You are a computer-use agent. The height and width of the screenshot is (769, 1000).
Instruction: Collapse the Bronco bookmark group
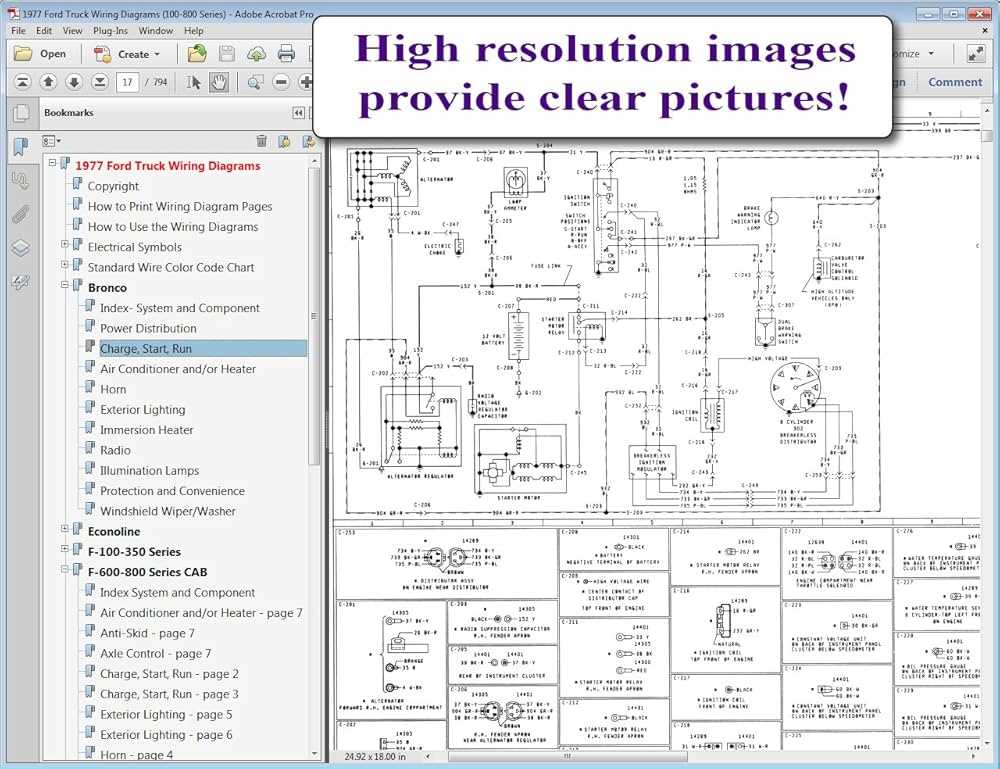pos(64,285)
